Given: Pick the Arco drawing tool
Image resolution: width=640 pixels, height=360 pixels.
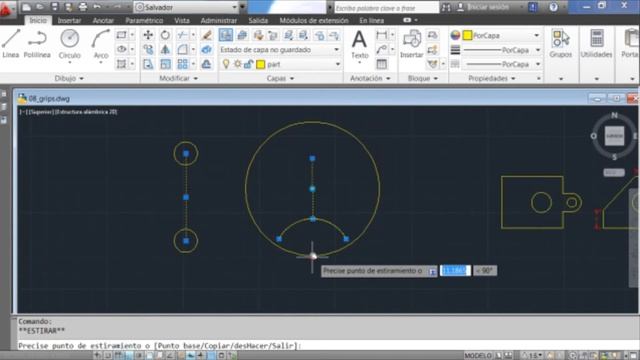Looking at the screenshot, I should coord(100,44).
